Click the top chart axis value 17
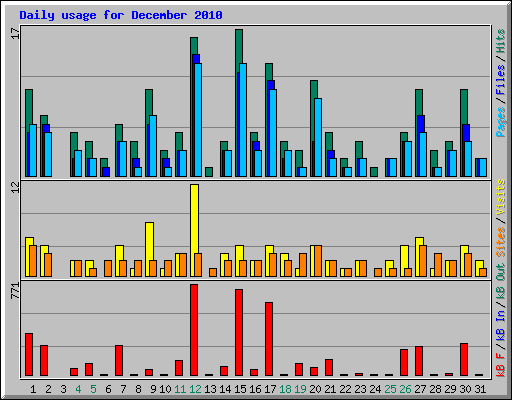The width and height of the screenshot is (512, 400). (16, 34)
